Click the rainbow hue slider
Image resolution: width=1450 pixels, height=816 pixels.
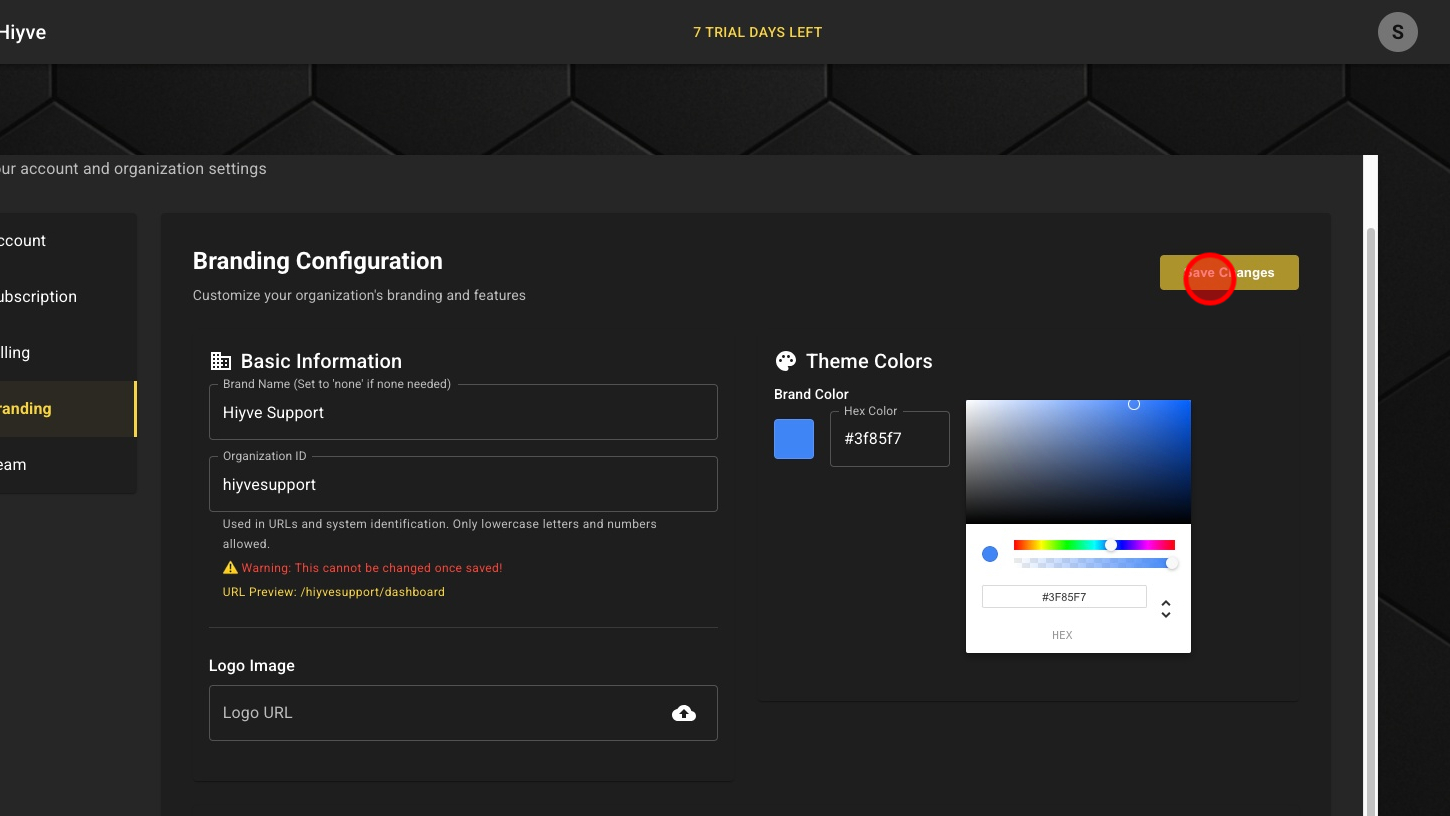point(1093,545)
